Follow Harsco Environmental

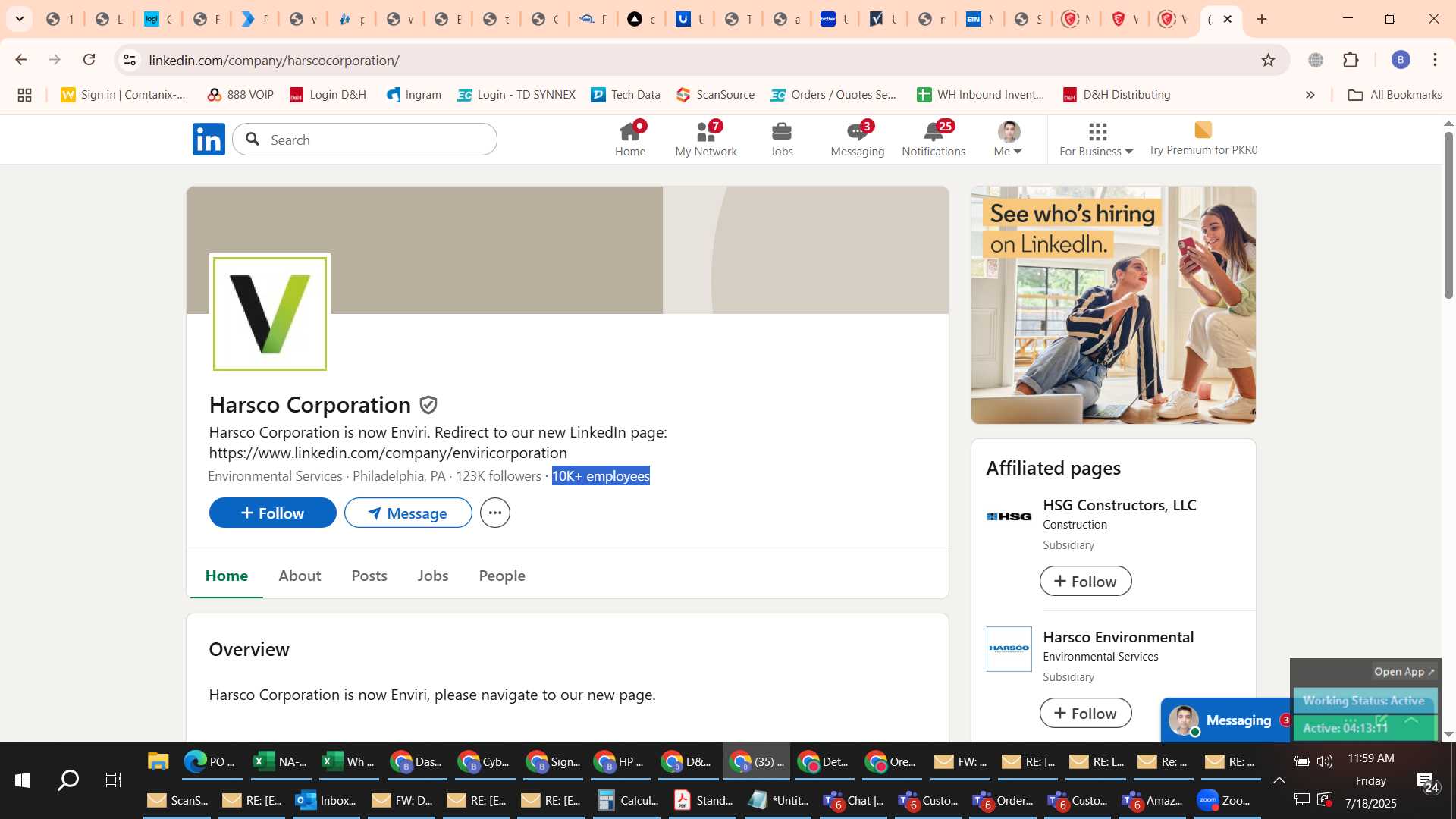point(1085,713)
